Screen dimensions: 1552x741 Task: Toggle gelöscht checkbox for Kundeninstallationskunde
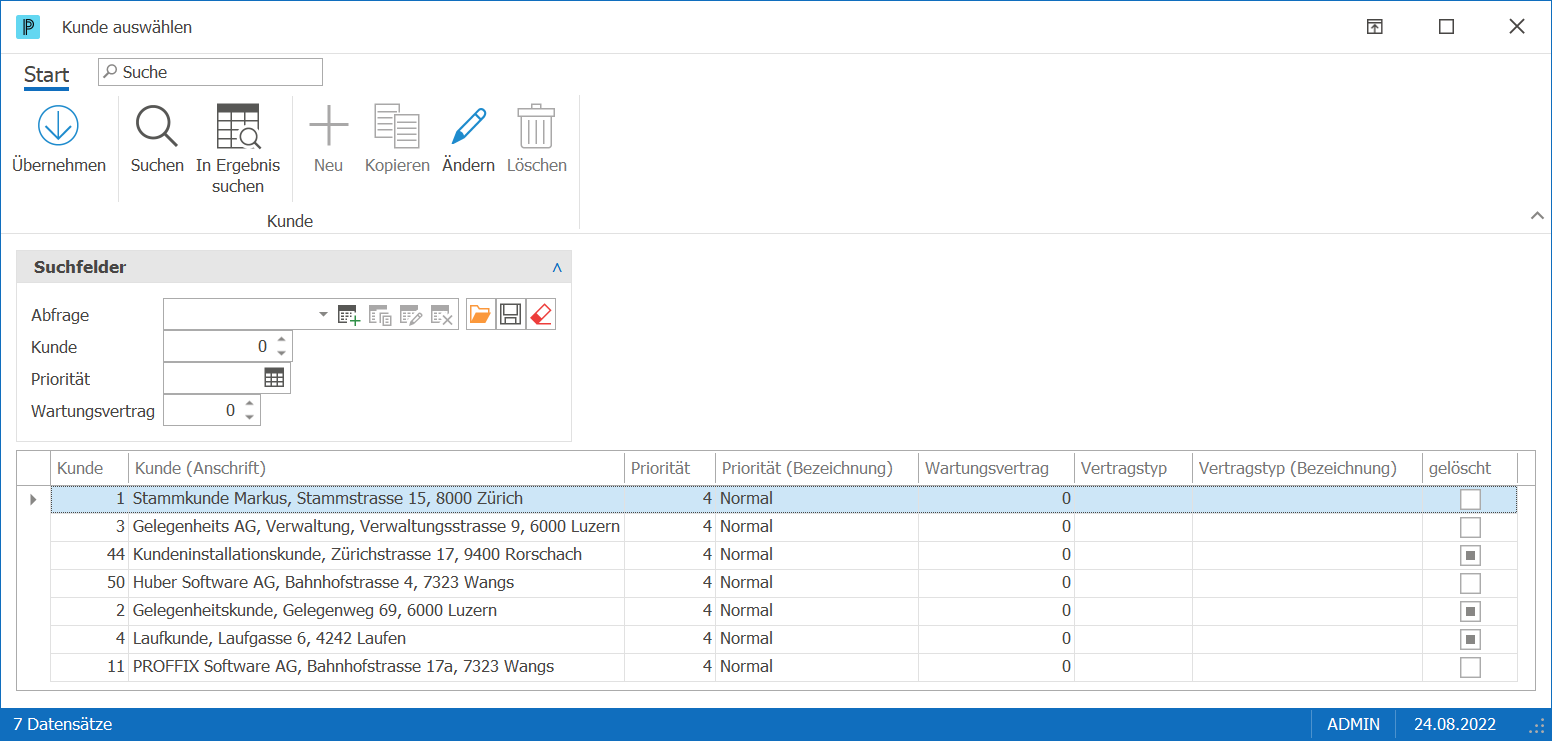pos(1470,555)
